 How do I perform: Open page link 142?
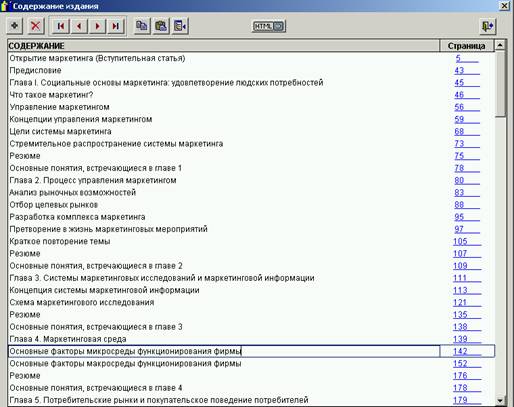coord(460,351)
